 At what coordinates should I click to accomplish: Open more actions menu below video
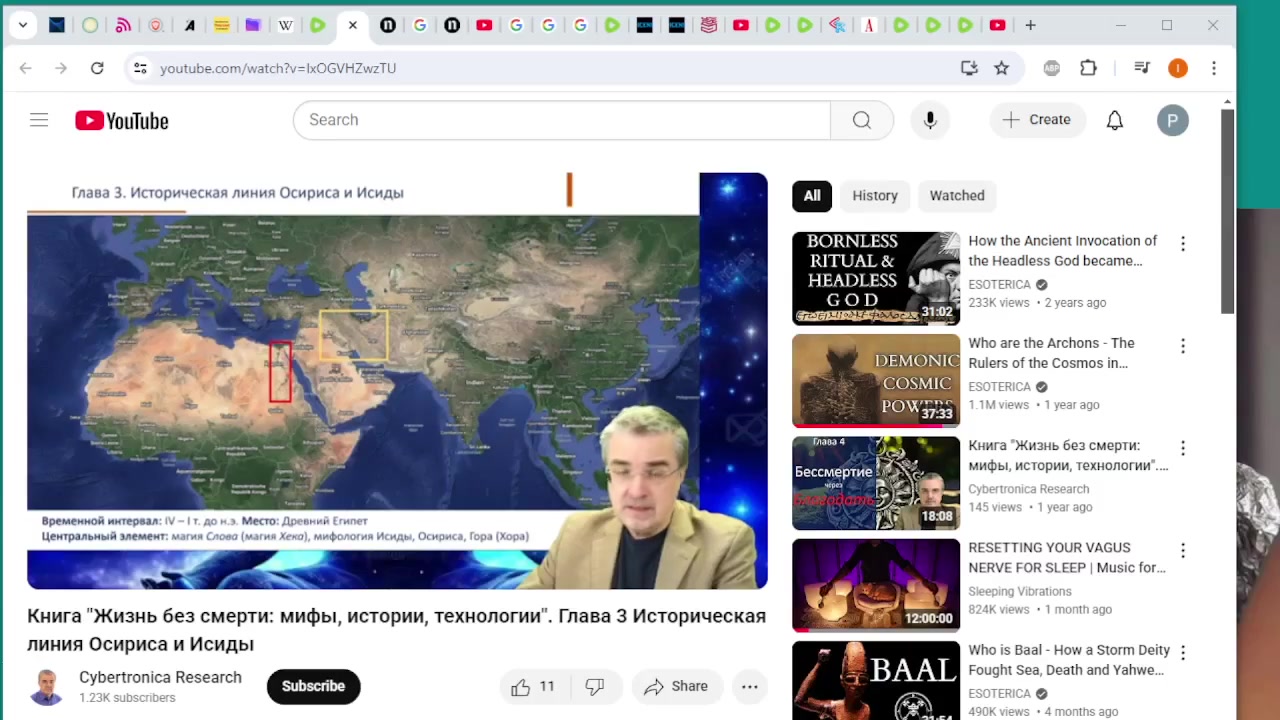point(749,686)
